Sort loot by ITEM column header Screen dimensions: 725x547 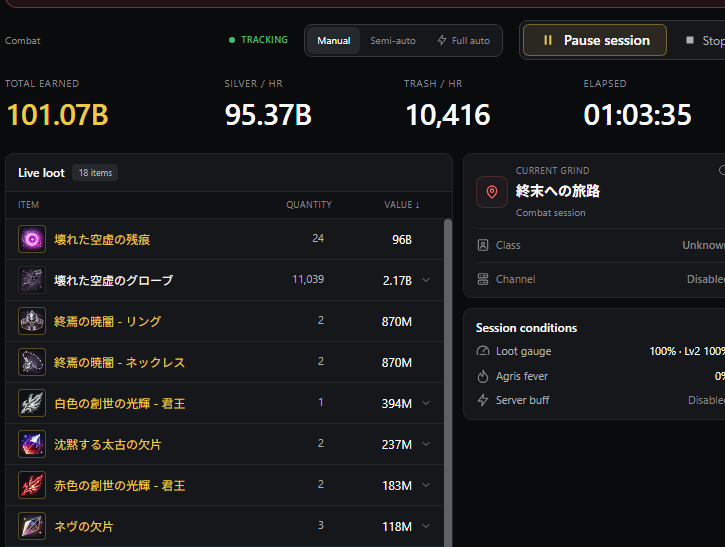[28, 205]
